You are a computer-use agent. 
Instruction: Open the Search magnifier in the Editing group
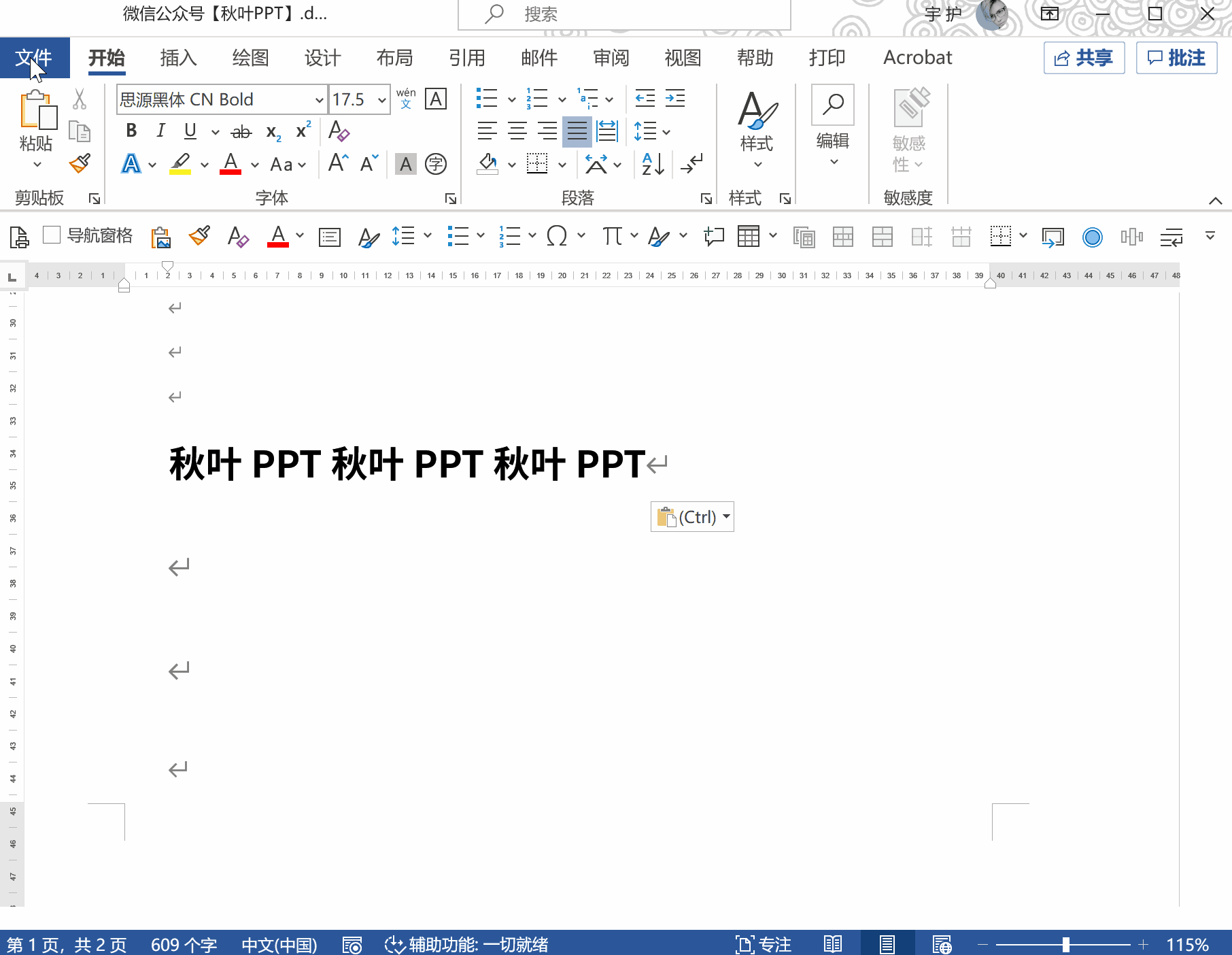(x=833, y=105)
